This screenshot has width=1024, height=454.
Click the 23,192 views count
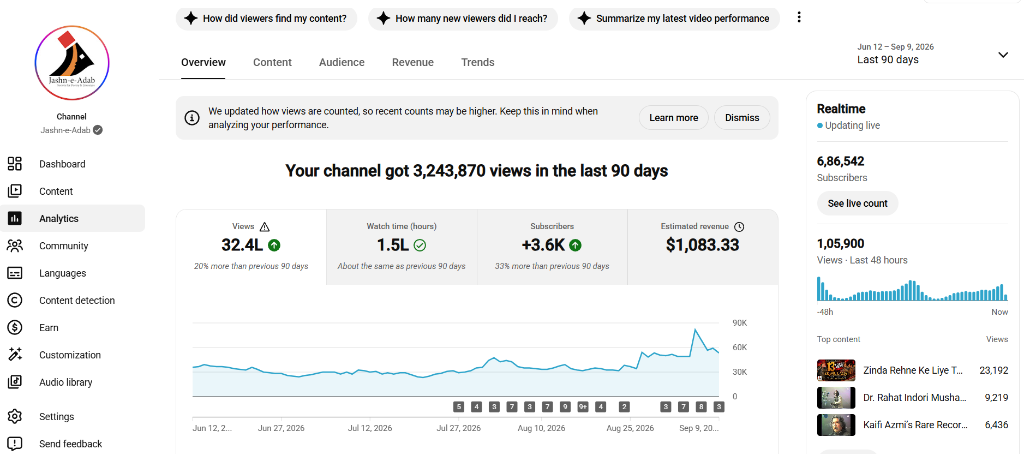pos(993,370)
